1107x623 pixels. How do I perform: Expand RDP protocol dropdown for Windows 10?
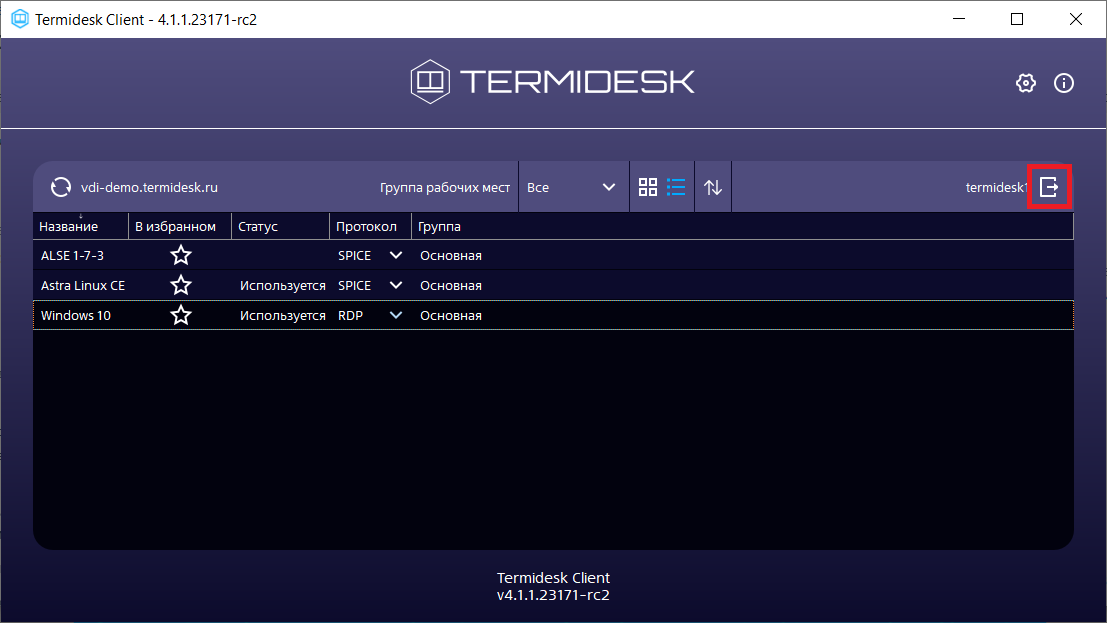tap(396, 316)
